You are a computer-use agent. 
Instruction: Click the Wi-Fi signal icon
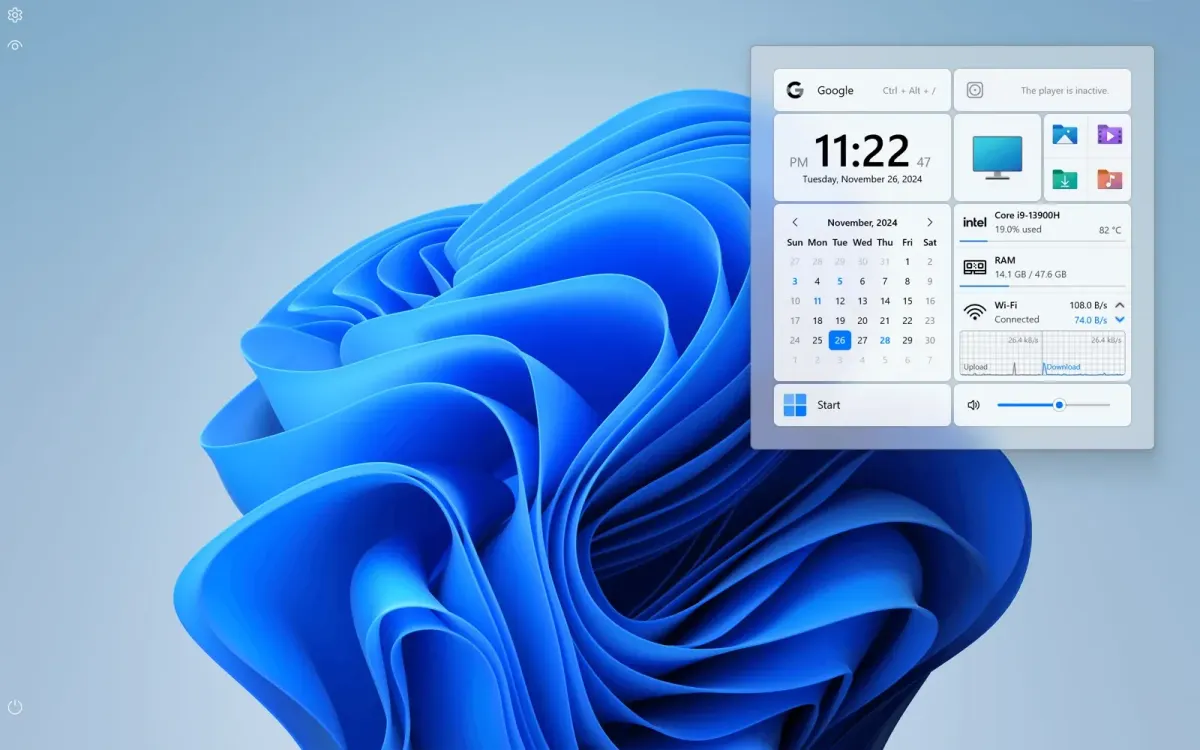[974, 312]
